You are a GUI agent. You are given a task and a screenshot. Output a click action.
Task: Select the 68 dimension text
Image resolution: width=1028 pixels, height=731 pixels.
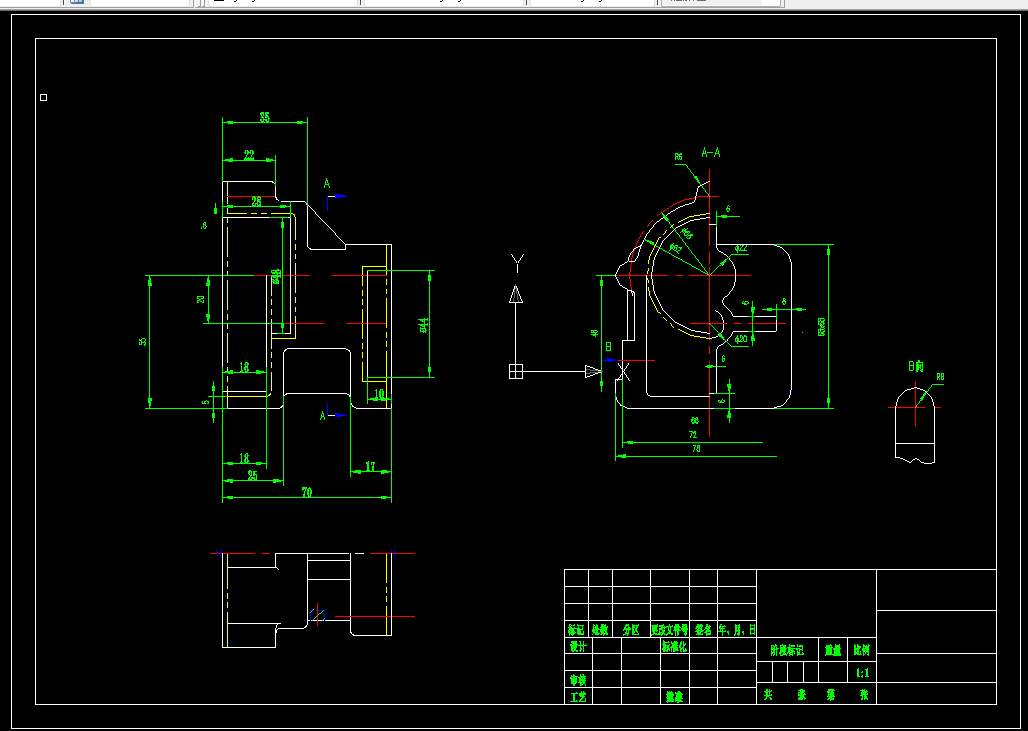pos(694,420)
